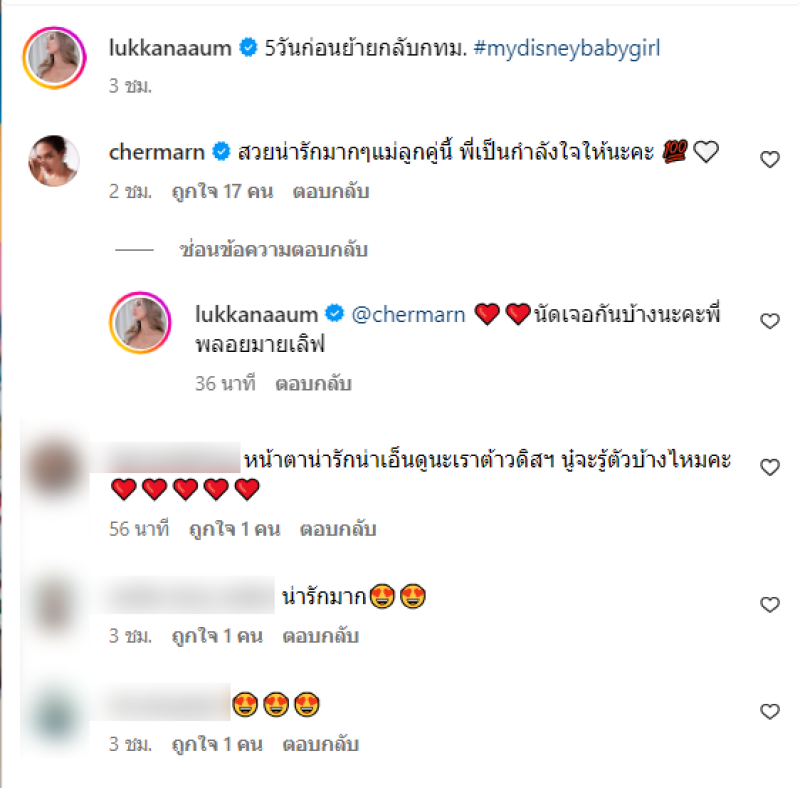The image size is (800, 788).
Task: Open chermarn's profile picture
Action: click(x=54, y=160)
